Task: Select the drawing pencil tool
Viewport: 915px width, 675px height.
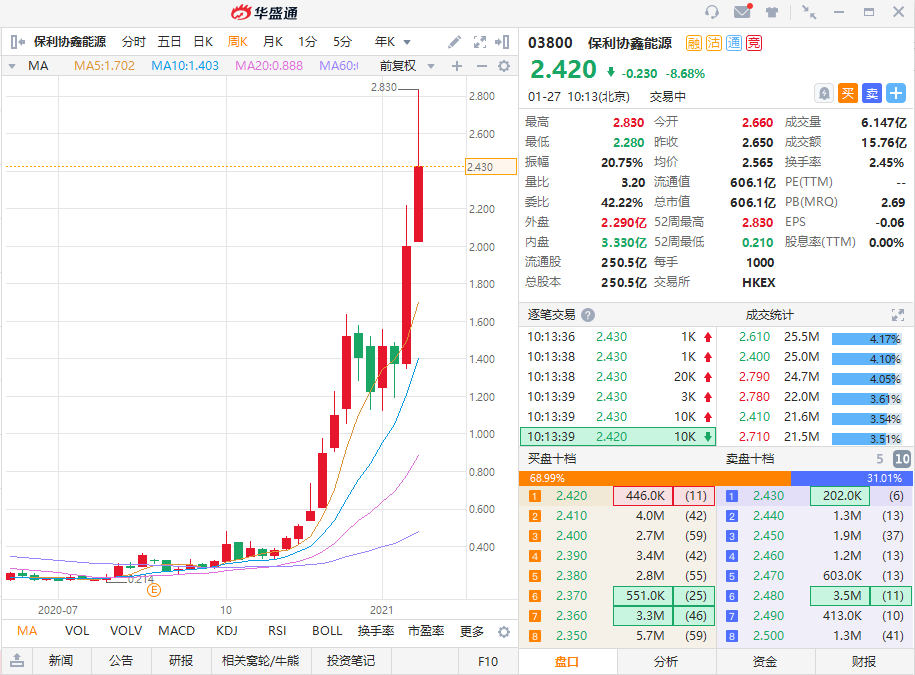Action: point(454,42)
